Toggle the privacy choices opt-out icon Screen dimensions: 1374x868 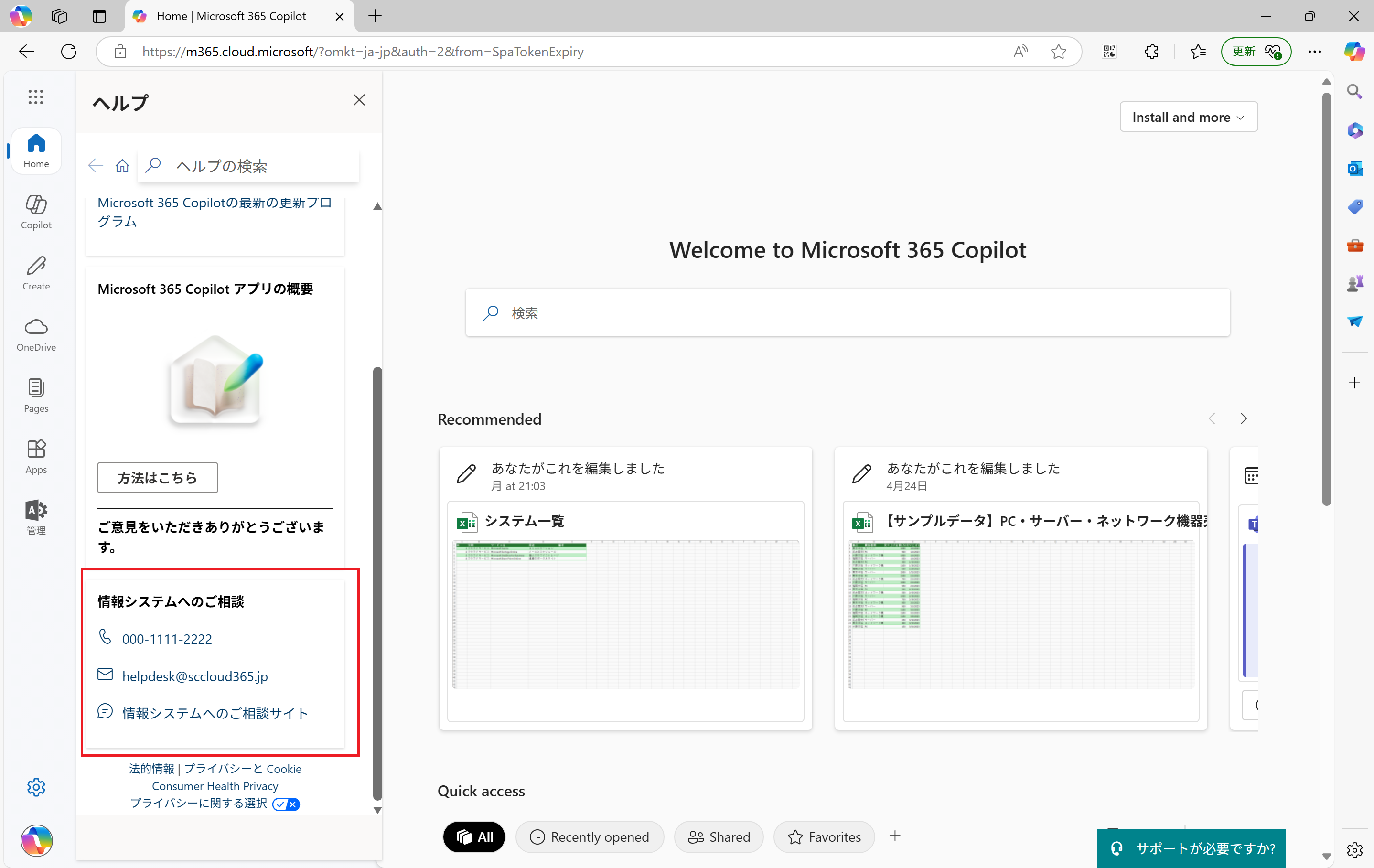tap(286, 804)
